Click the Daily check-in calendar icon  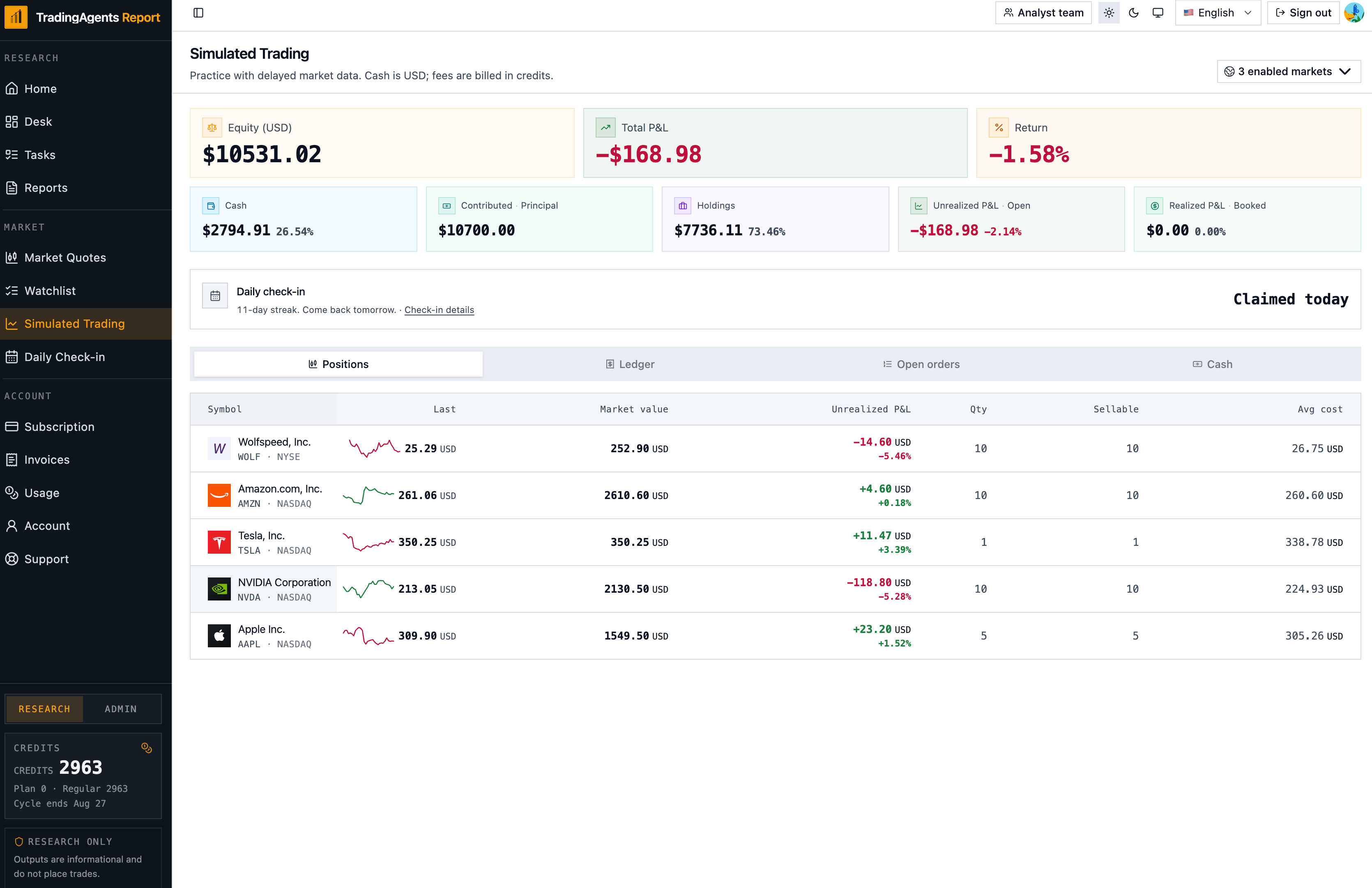(215, 296)
